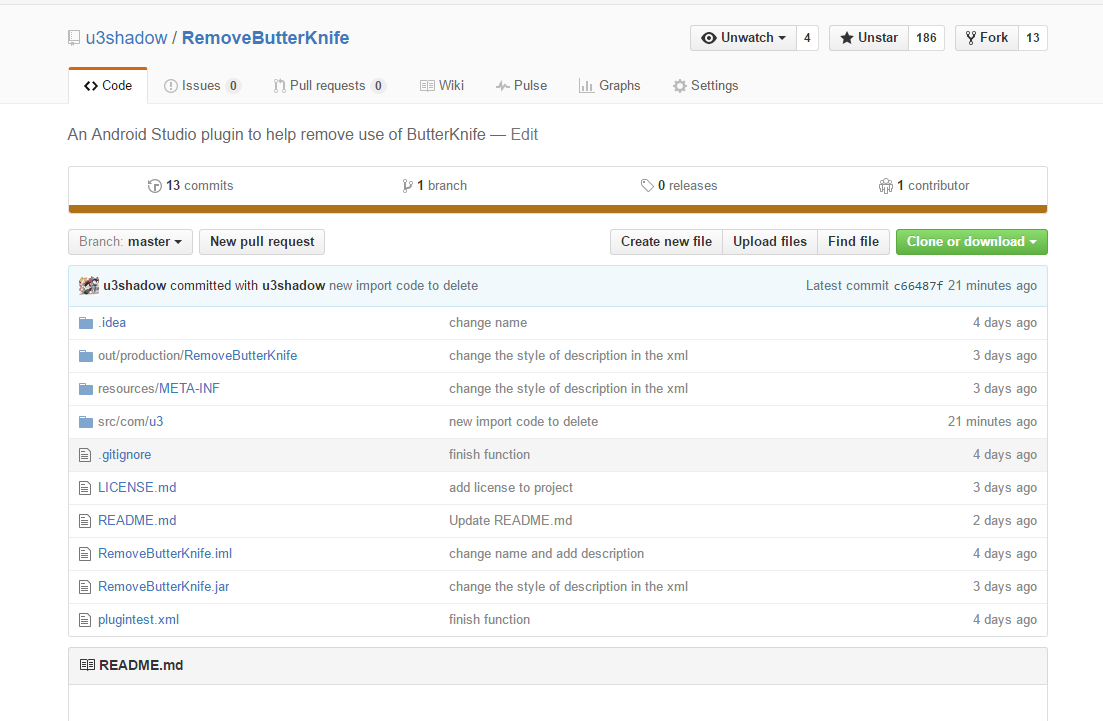This screenshot has height=721, width=1103.
Task: Click the Pulse activity icon
Action: (x=501, y=85)
